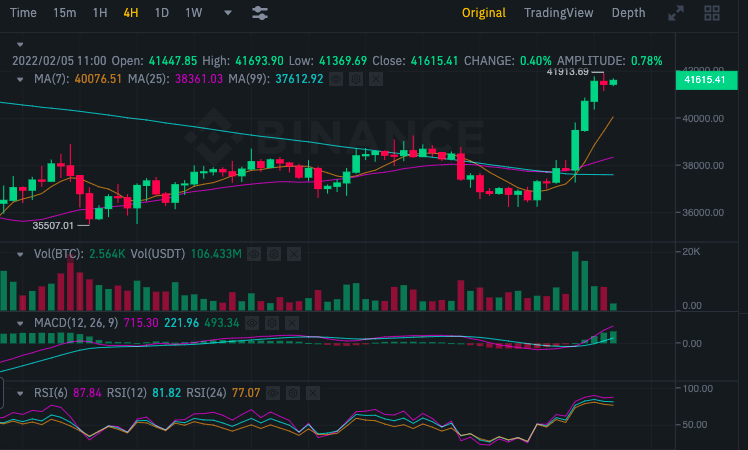This screenshot has width=748, height=450.
Task: Open chart indicator settings sliders icon
Action: (260, 13)
